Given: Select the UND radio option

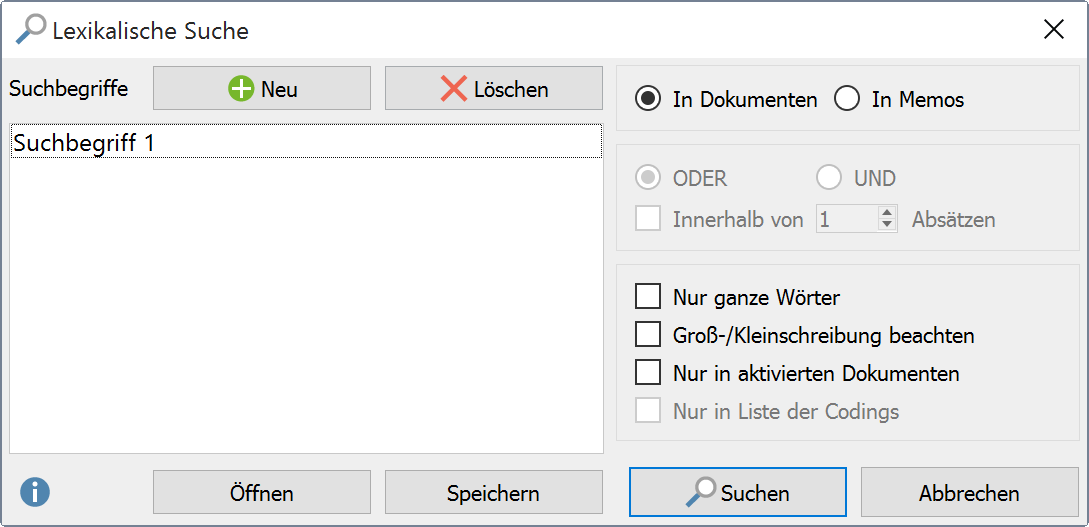Looking at the screenshot, I should coord(829,179).
